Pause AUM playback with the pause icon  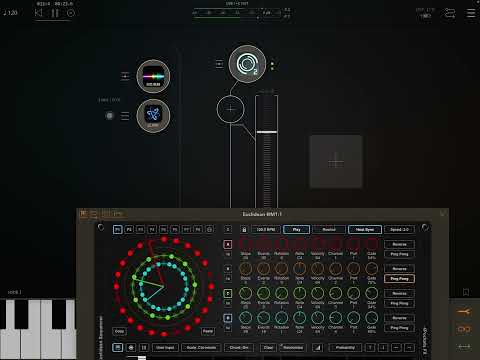pyautogui.click(x=55, y=13)
